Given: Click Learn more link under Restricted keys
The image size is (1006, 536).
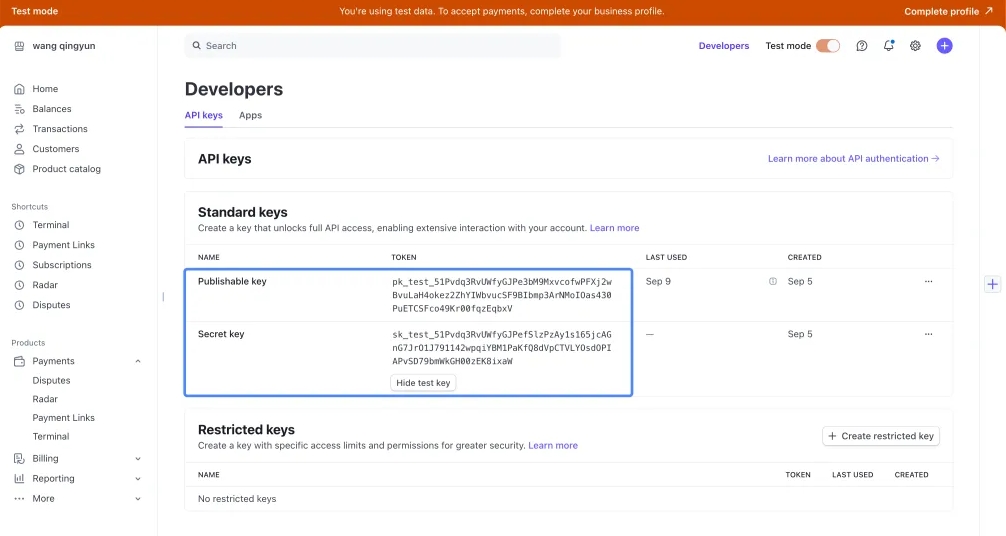Looking at the screenshot, I should click(x=552, y=445).
